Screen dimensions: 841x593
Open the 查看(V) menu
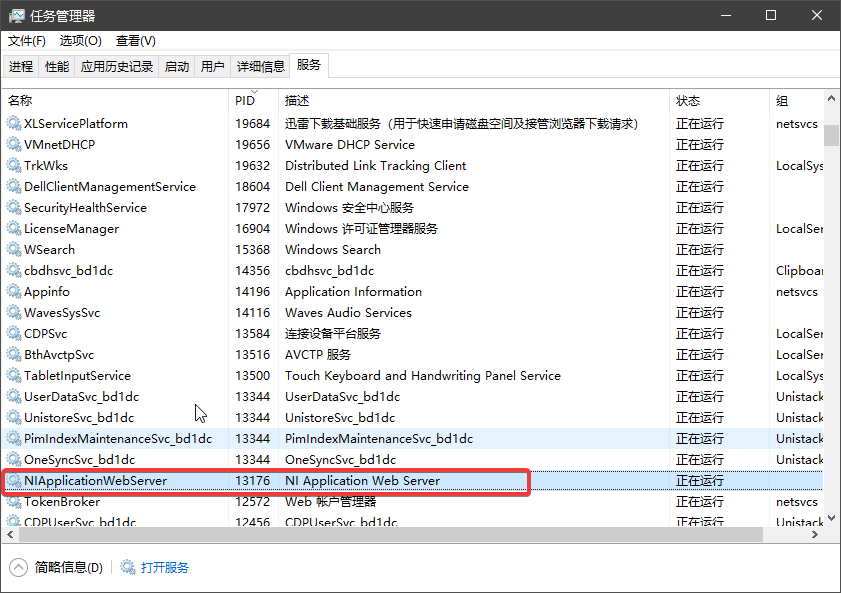pyautogui.click(x=136, y=41)
